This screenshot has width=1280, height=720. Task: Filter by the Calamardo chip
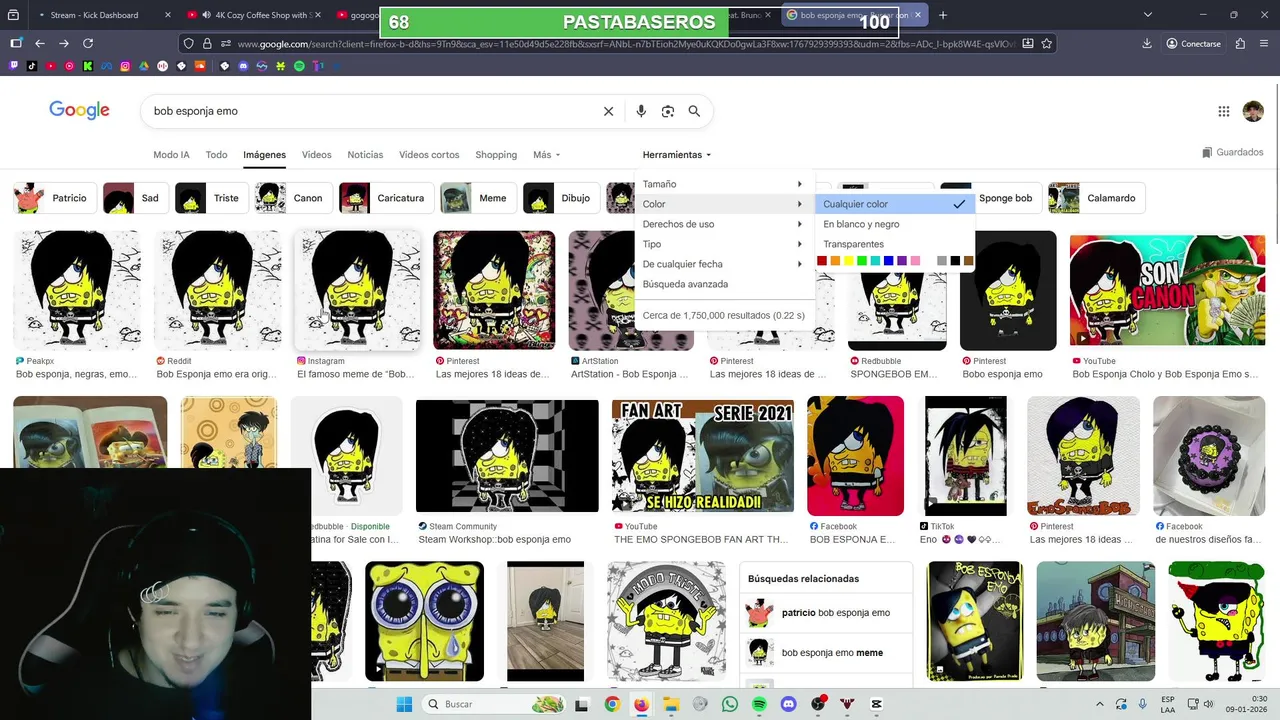1097,198
